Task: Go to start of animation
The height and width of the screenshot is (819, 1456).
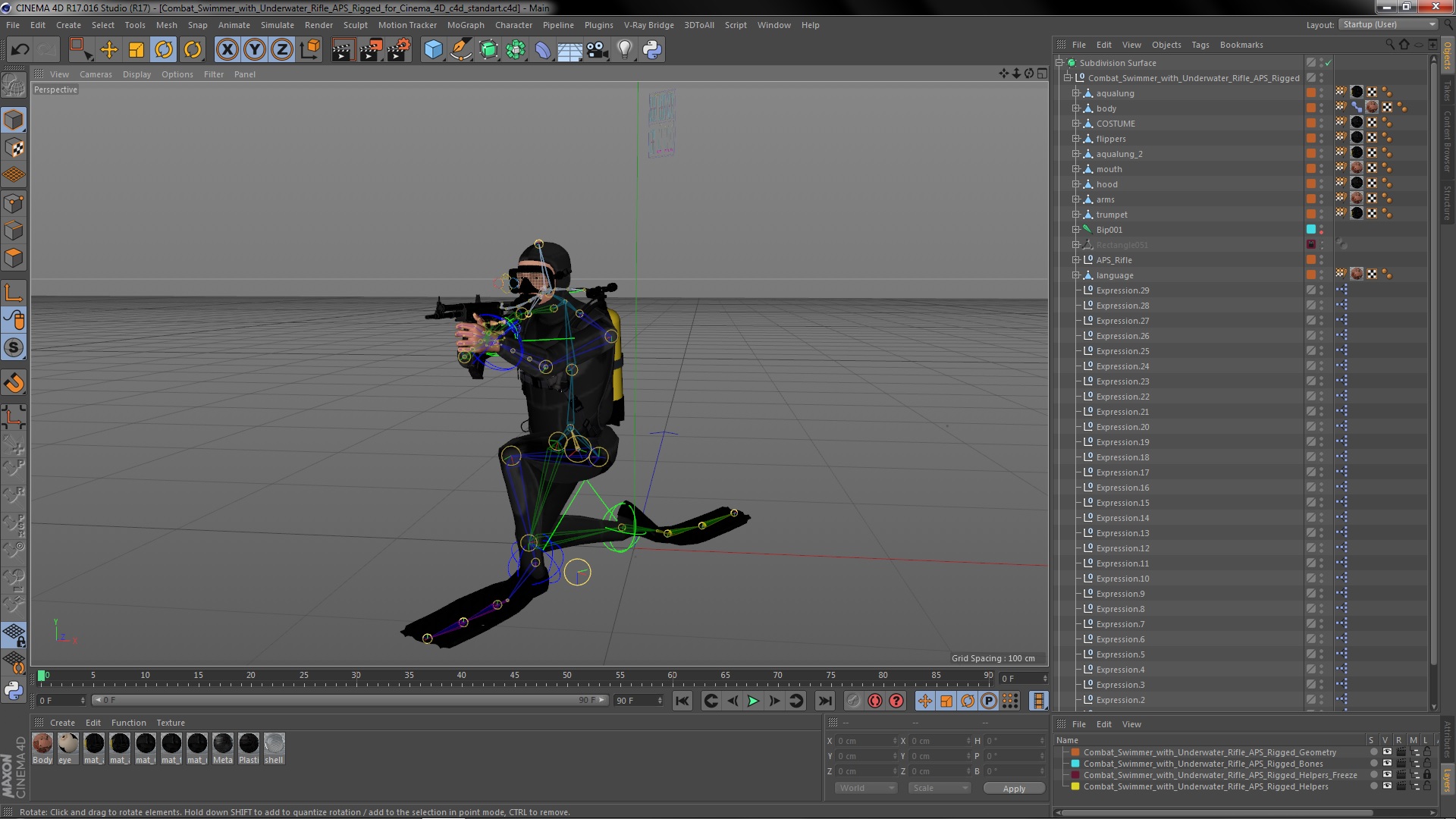Action: click(682, 701)
